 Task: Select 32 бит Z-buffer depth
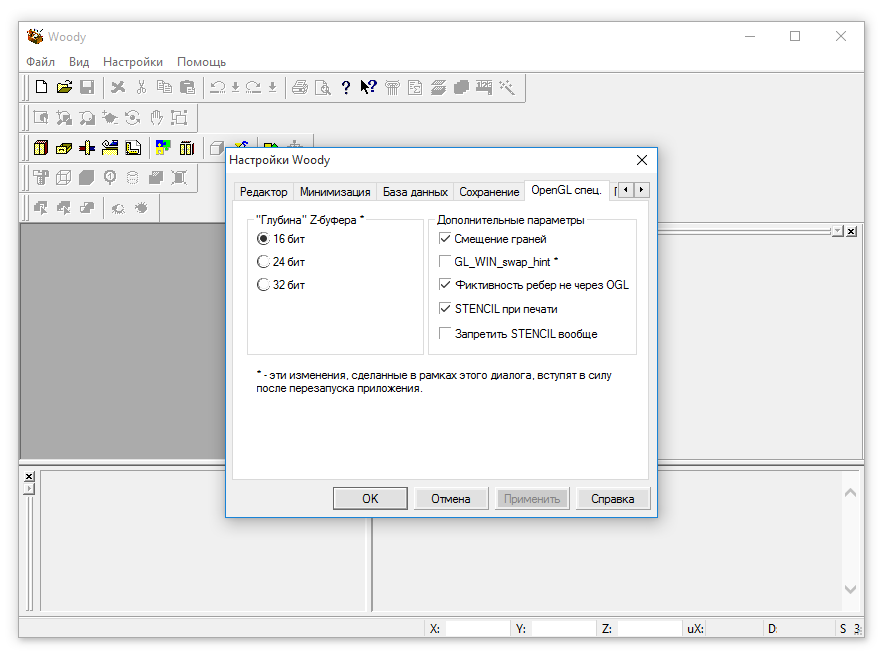(x=281, y=285)
